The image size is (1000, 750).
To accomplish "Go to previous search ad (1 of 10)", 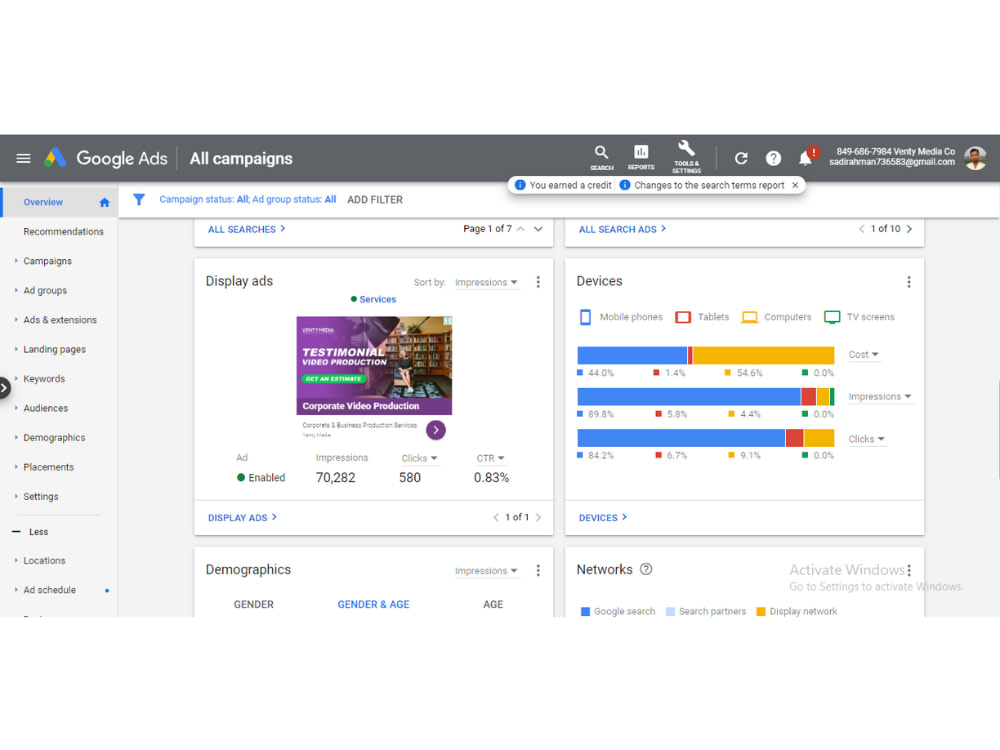I will click(862, 229).
